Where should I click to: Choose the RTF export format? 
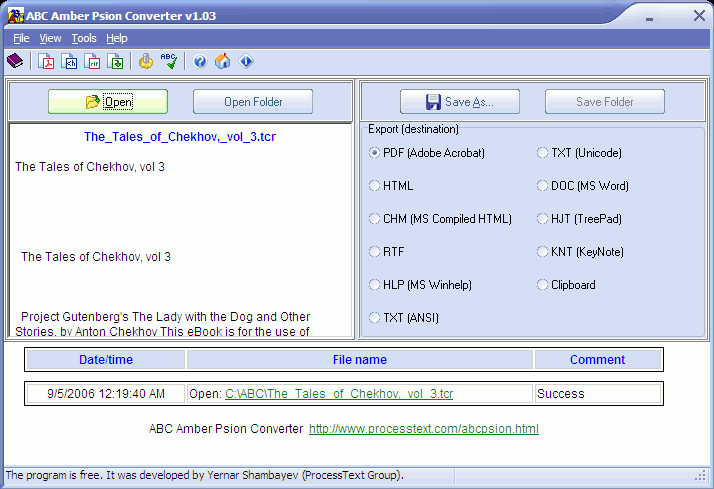(x=387, y=252)
